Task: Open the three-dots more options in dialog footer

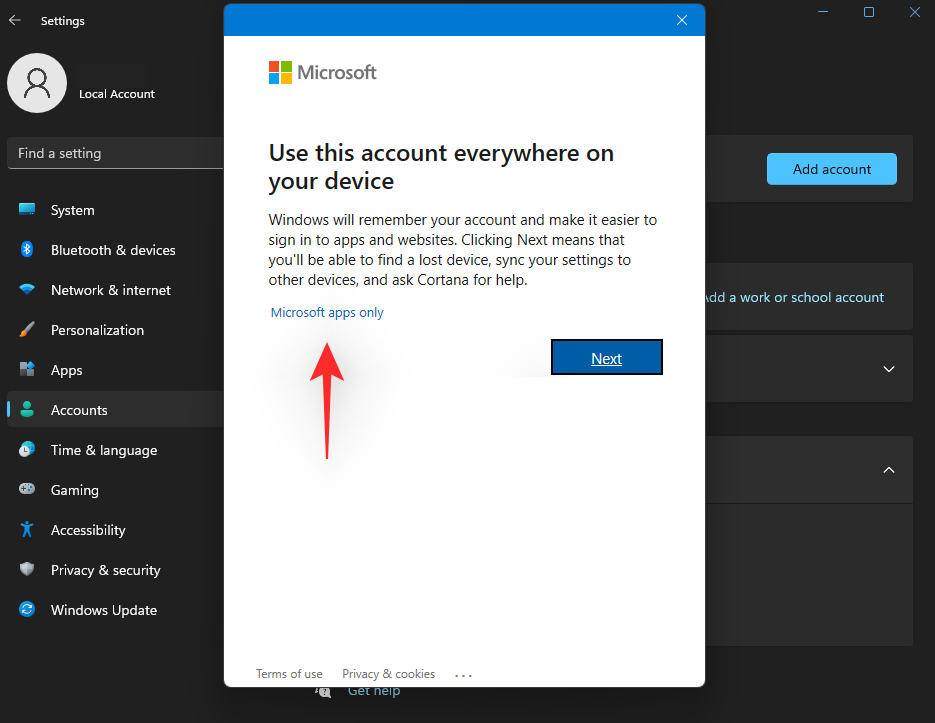Action: 463,675
